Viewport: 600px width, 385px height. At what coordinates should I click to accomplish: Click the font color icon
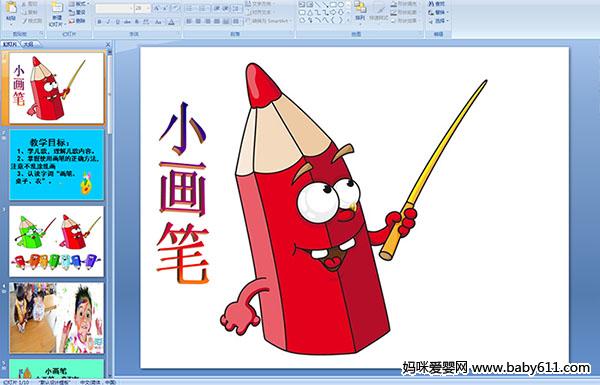tap(171, 22)
